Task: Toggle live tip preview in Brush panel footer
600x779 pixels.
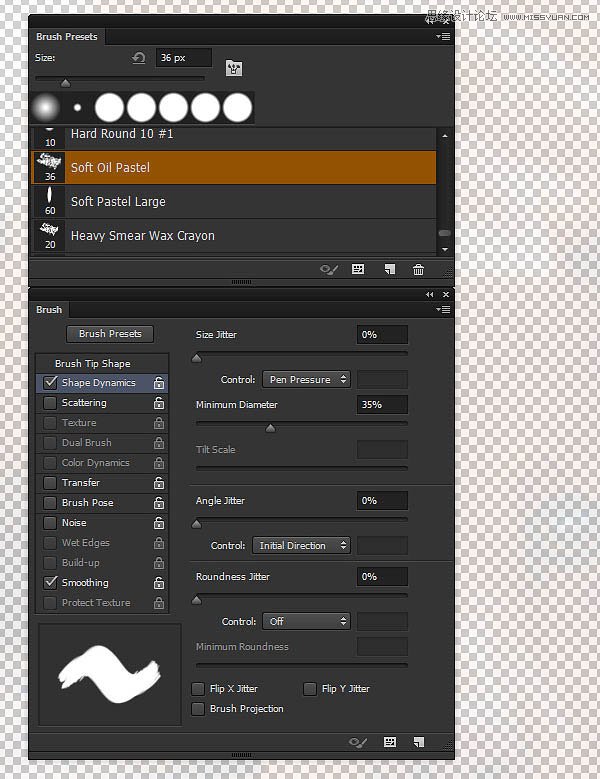Action: tap(358, 742)
